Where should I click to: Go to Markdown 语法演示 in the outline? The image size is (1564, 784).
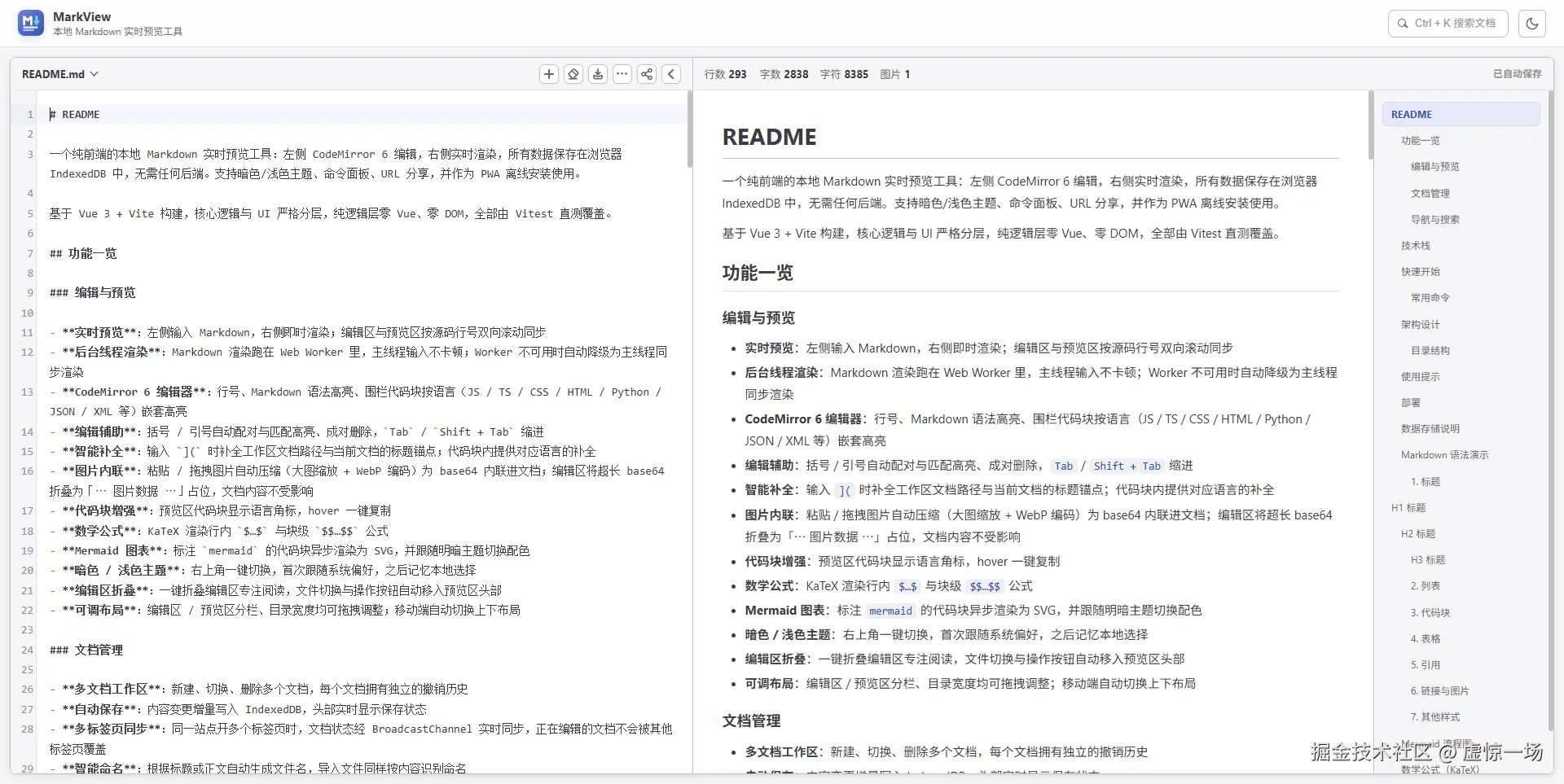pyautogui.click(x=1444, y=455)
